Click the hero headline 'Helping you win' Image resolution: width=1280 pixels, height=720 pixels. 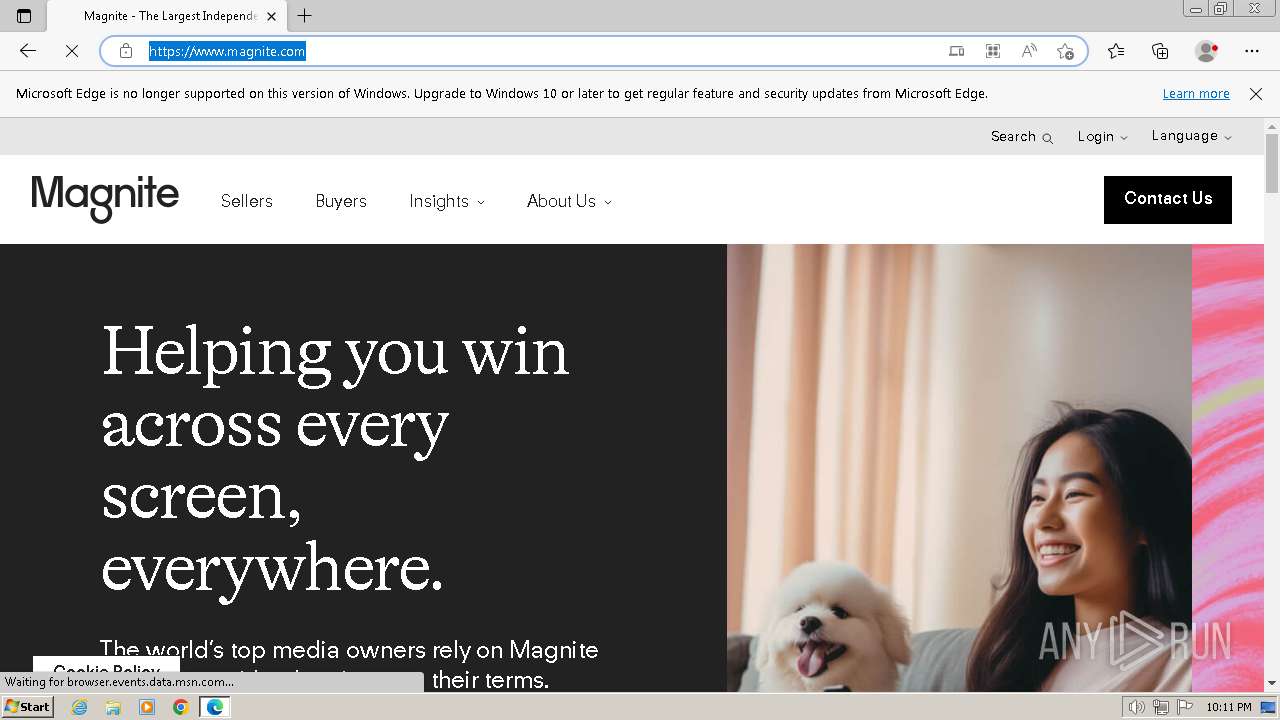pos(336,352)
